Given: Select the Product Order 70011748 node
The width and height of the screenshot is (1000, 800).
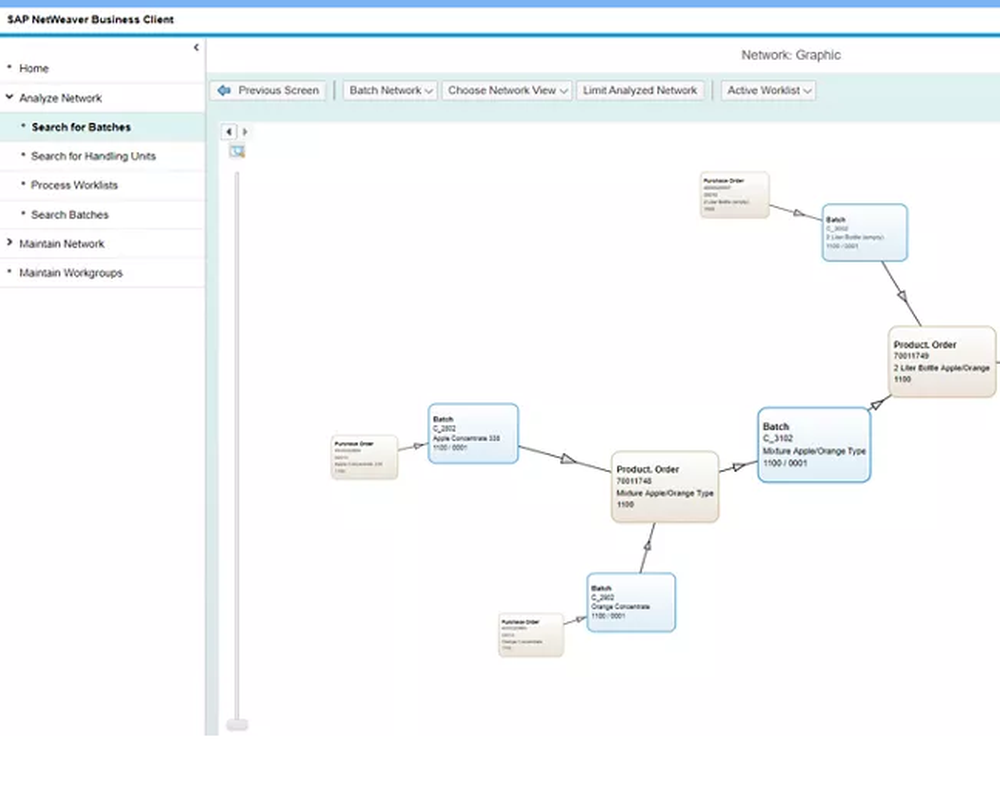Looking at the screenshot, I should click(x=664, y=487).
